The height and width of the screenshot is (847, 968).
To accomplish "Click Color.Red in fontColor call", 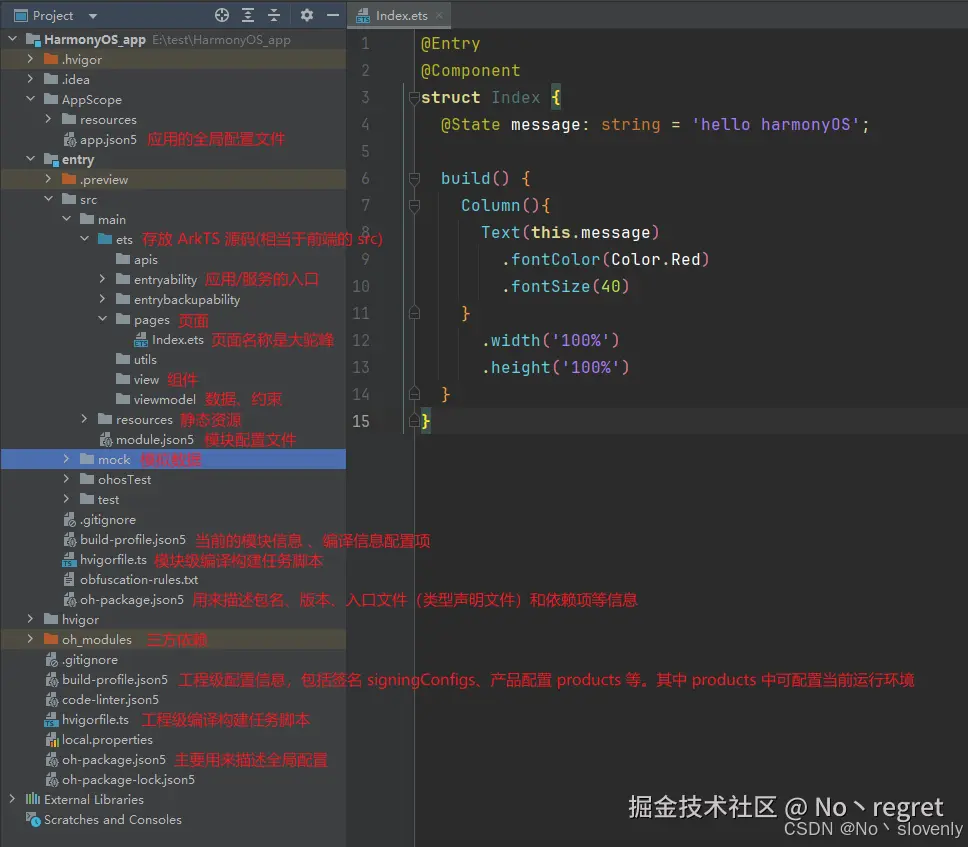I will pyautogui.click(x=656, y=259).
